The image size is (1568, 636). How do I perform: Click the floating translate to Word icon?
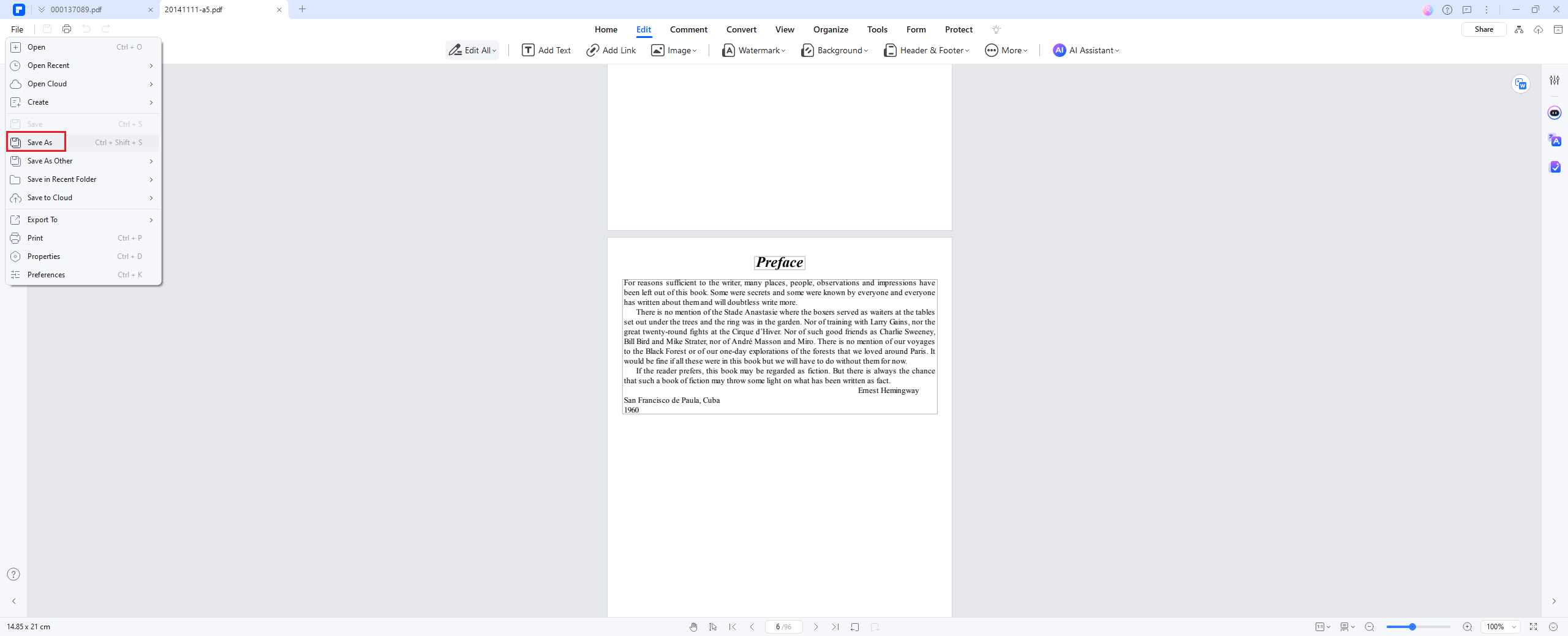point(1521,84)
